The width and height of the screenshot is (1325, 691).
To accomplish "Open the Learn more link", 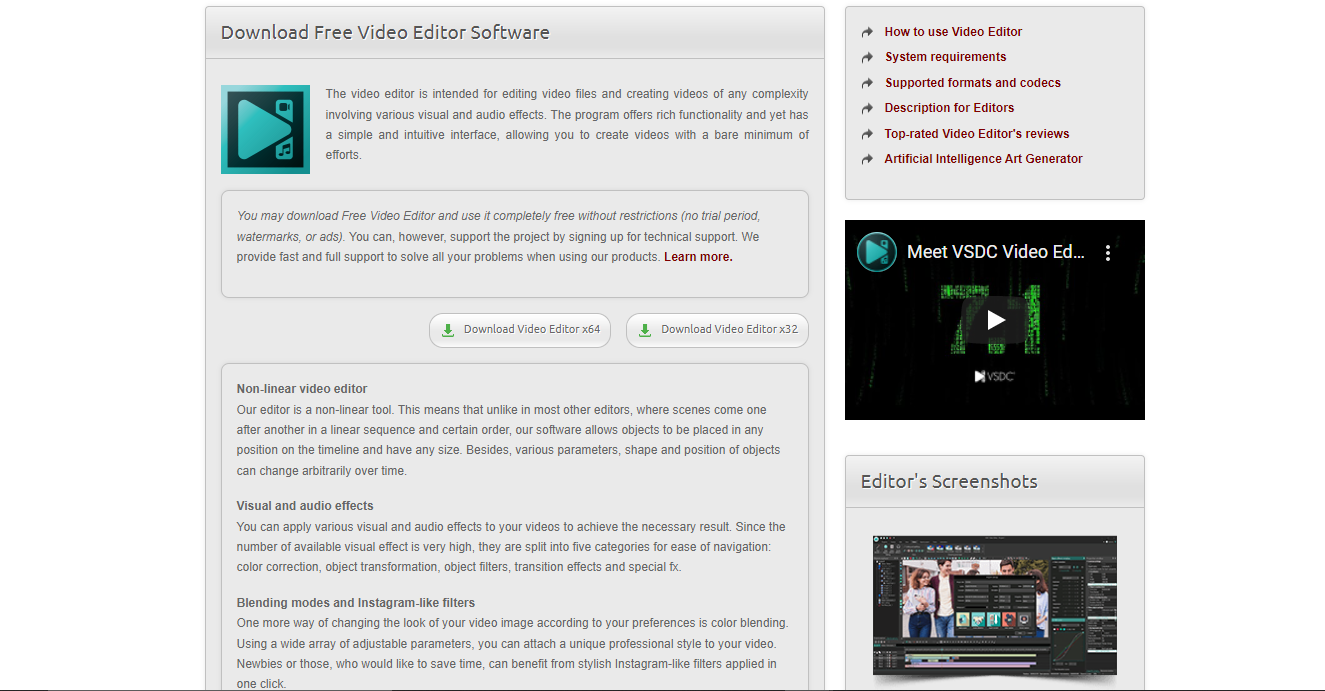I will [x=698, y=257].
